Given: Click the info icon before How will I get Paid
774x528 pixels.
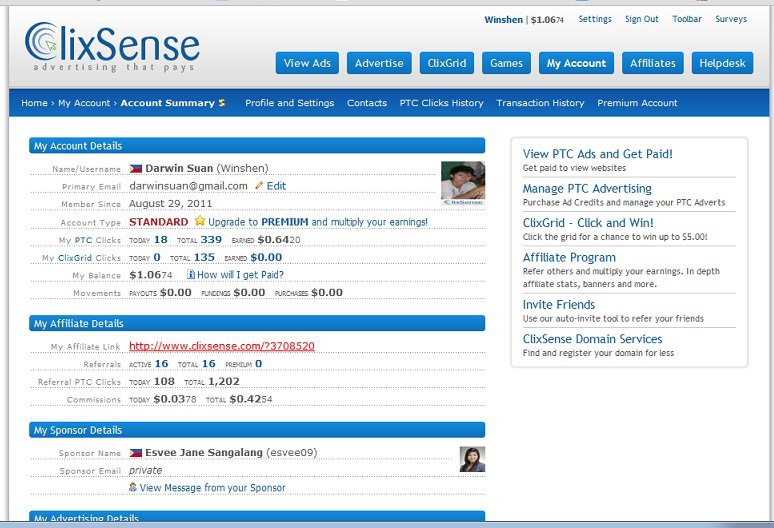Looking at the screenshot, I should [191, 274].
